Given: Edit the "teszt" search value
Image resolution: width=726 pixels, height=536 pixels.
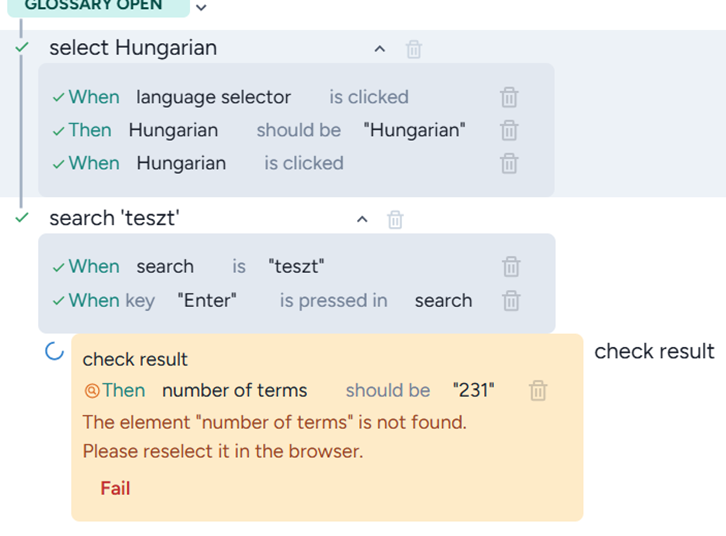Looking at the screenshot, I should [x=296, y=267].
